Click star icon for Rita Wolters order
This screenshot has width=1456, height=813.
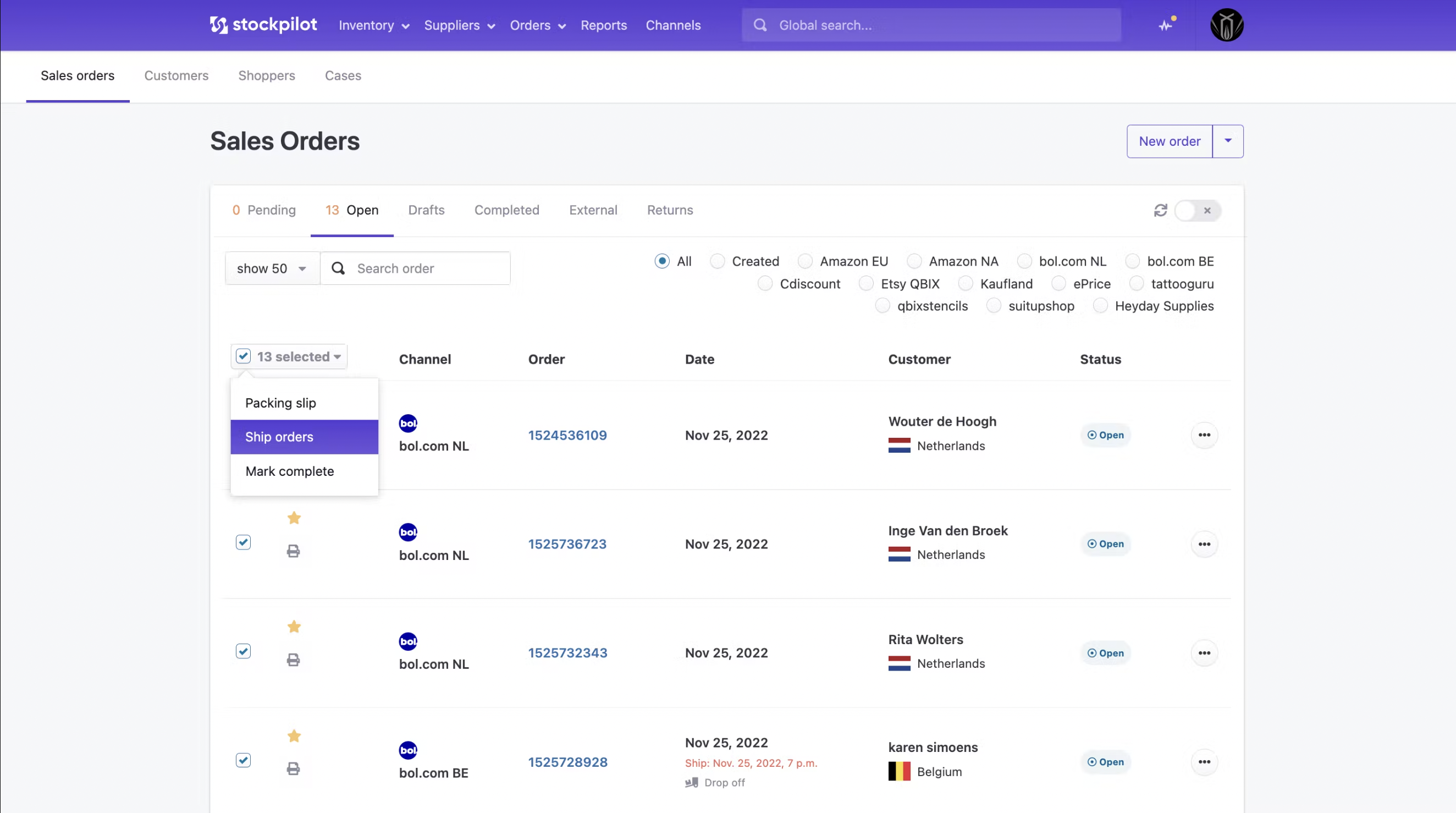pyautogui.click(x=294, y=627)
